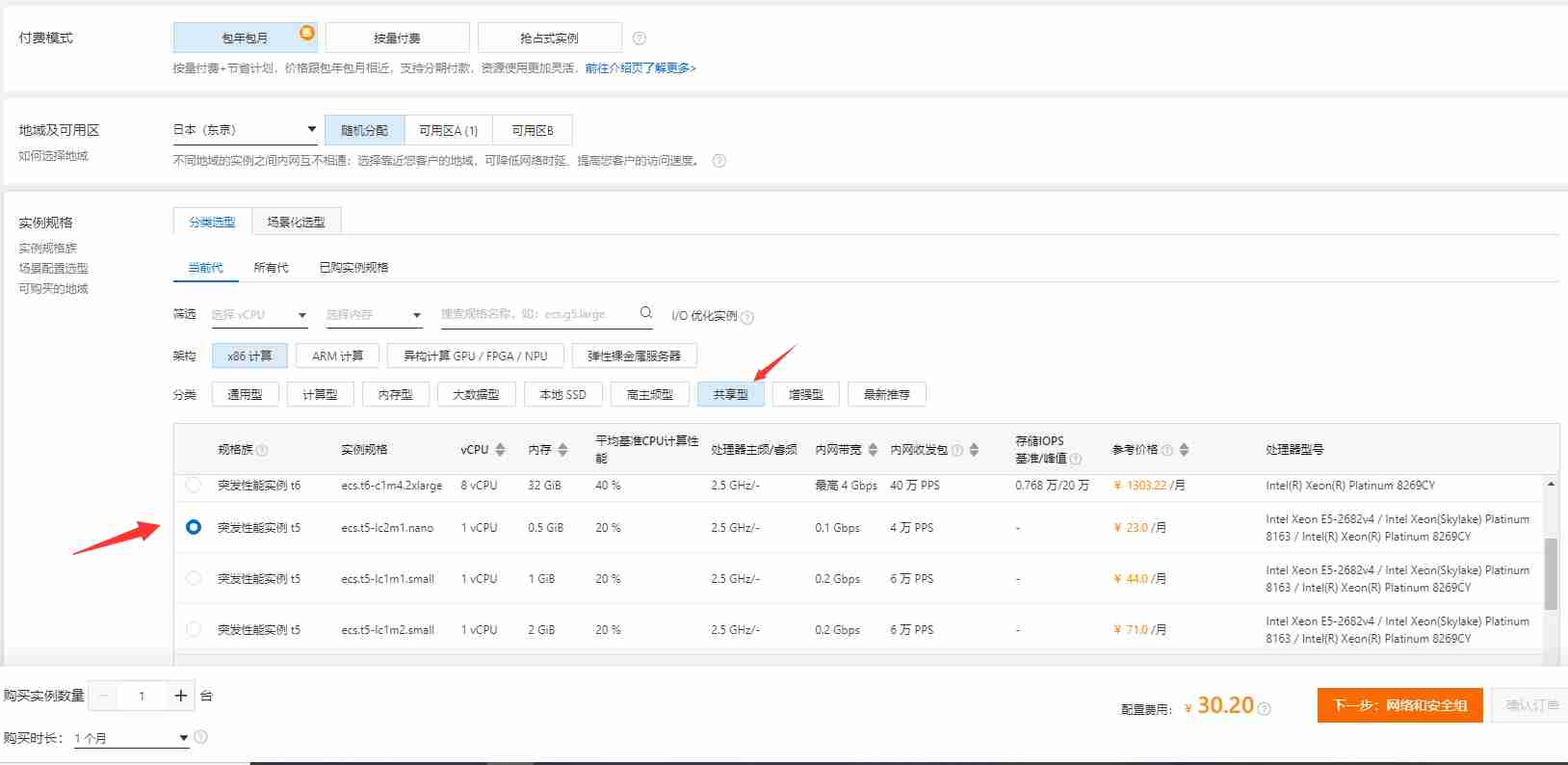
Task: Click help icon next to I/O 优化实例
Action: (747, 317)
